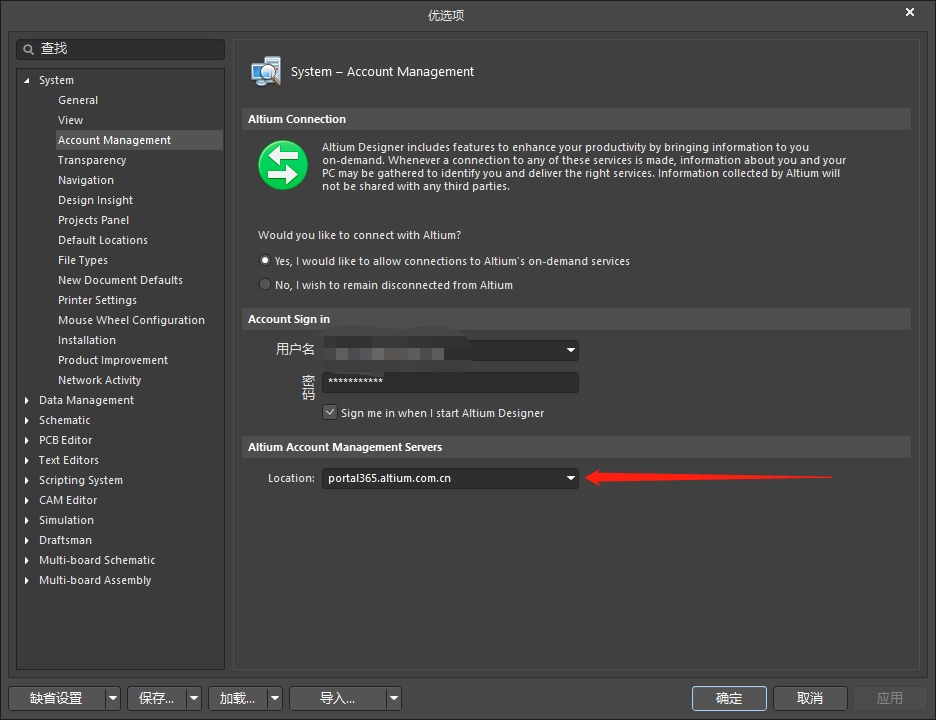Click the 应用 apply button
936x720 pixels.
pos(889,698)
